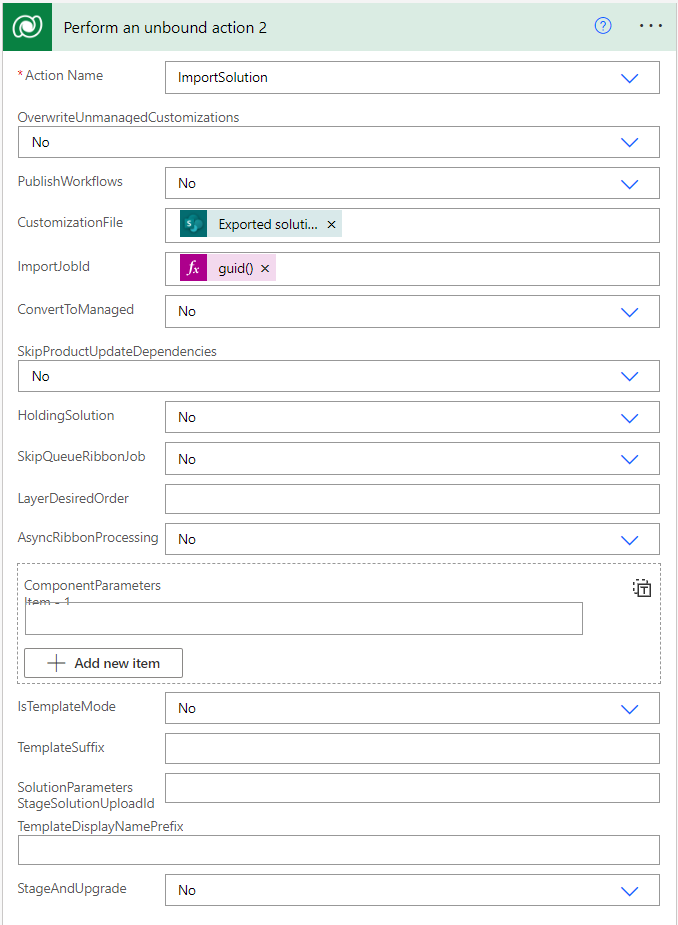Click the fx expression icon on guid() token
Screen dimensions: 678x925
click(194, 269)
